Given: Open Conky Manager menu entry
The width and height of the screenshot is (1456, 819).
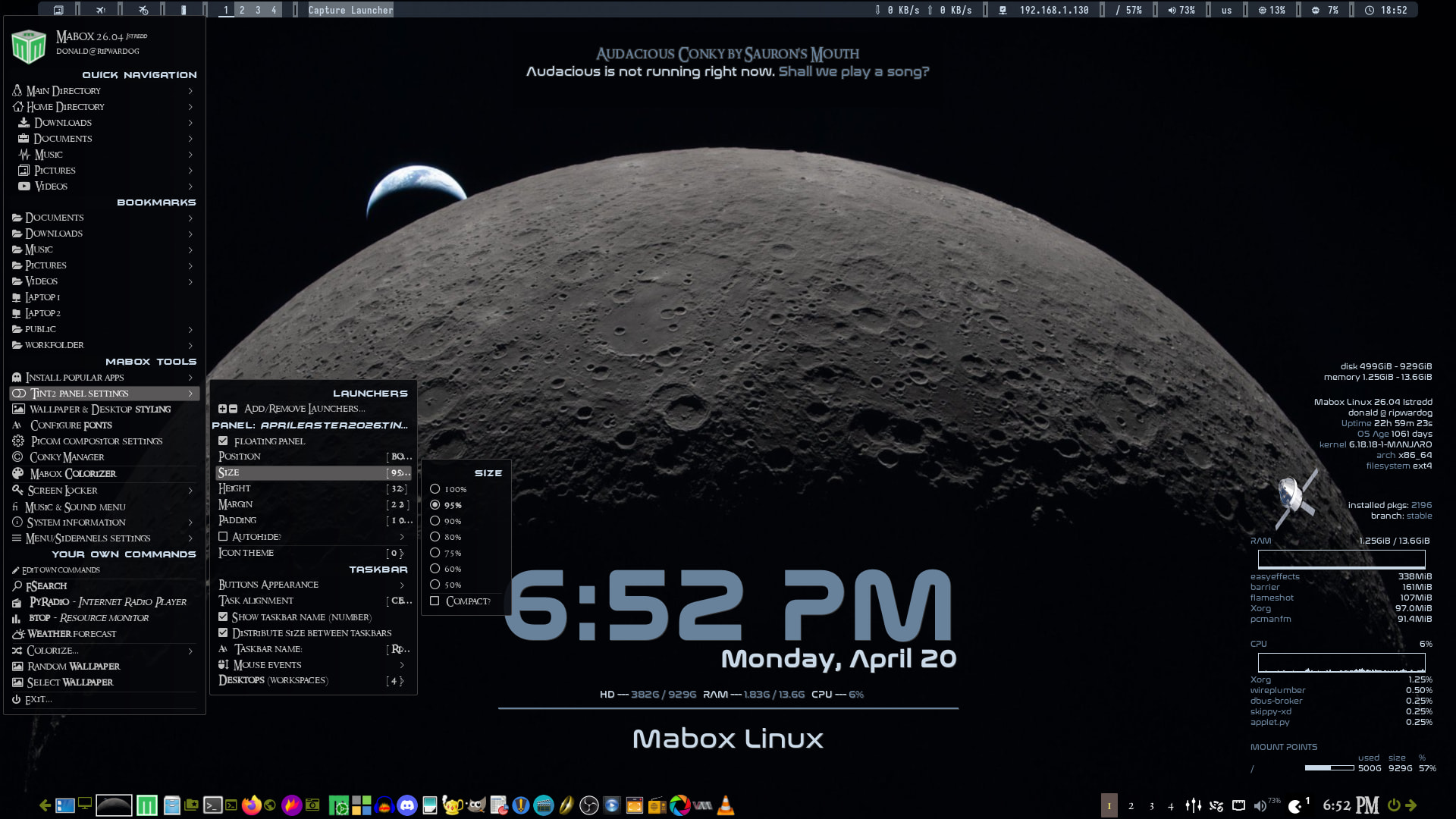Looking at the screenshot, I should (x=67, y=457).
